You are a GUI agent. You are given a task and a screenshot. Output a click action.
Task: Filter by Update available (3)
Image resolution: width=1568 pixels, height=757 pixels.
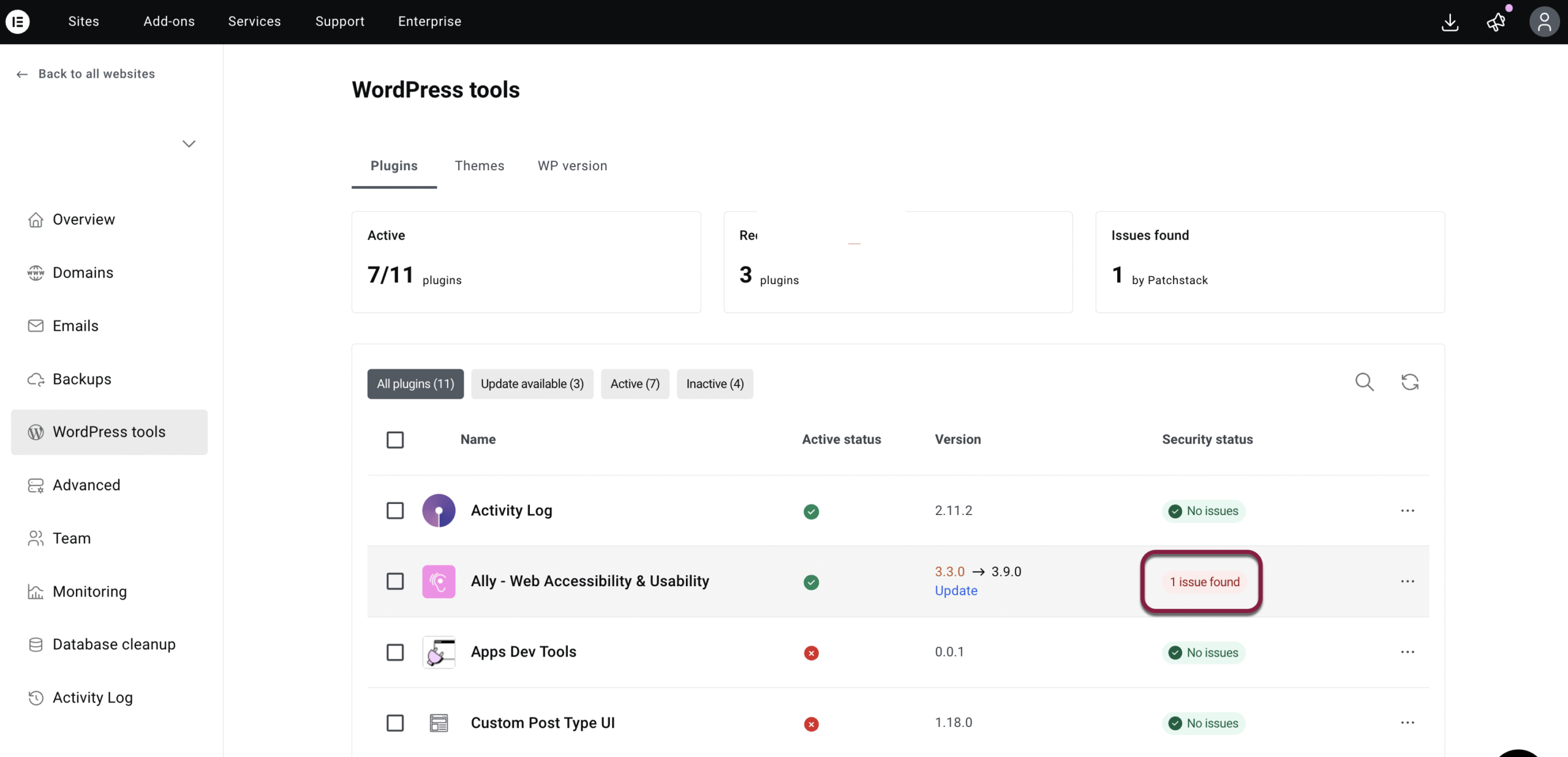click(532, 384)
